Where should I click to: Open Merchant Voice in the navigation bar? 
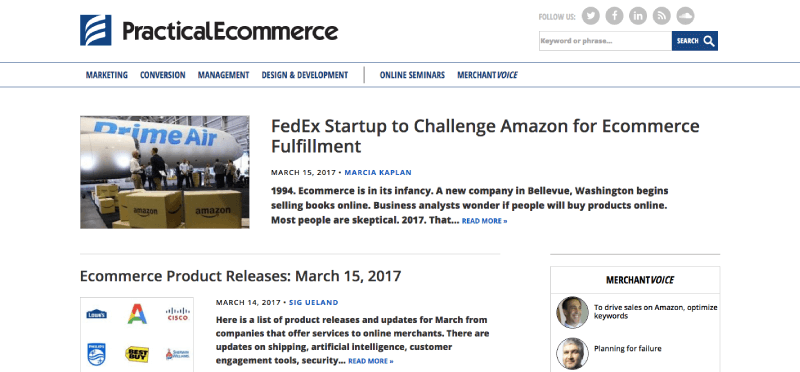(x=487, y=75)
